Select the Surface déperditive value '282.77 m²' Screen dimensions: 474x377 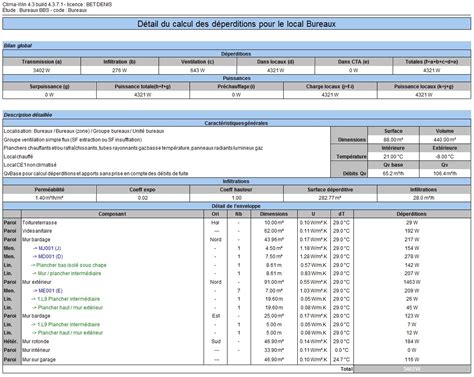(x=330, y=198)
